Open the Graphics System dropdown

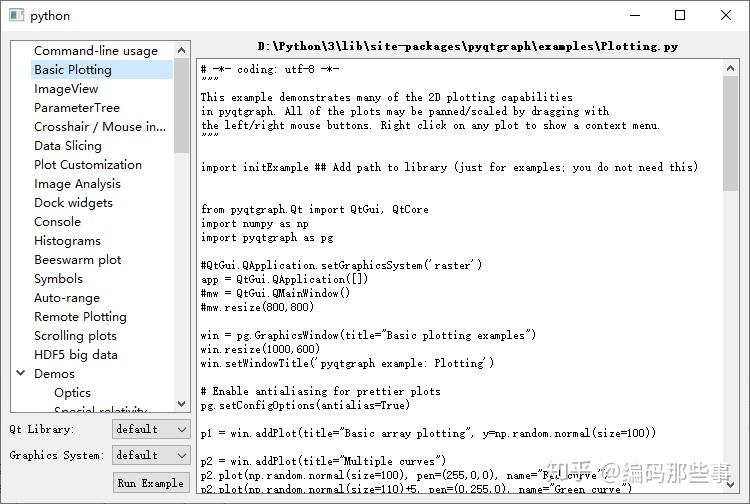click(x=151, y=455)
